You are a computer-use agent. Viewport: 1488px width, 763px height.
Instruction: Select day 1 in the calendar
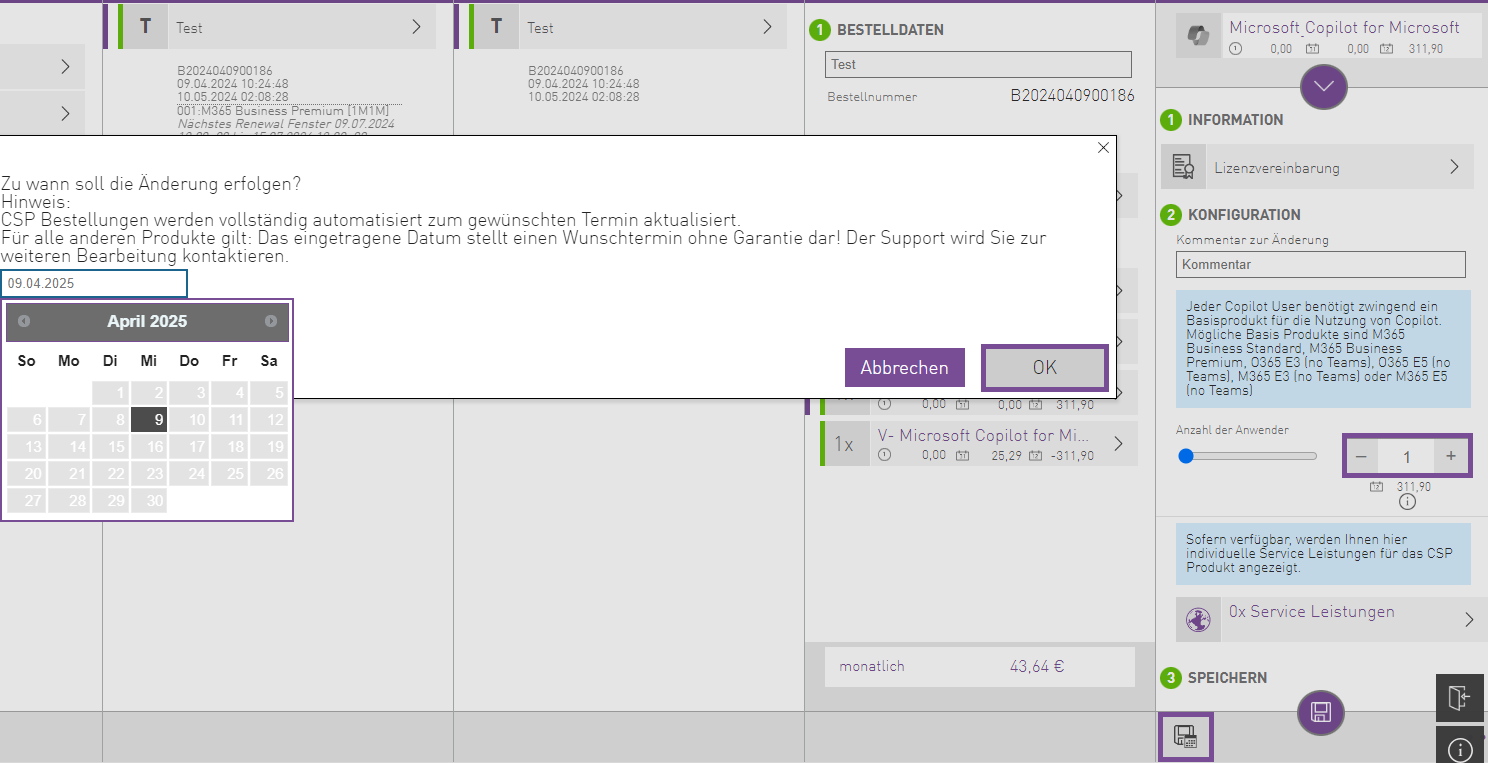coord(110,393)
